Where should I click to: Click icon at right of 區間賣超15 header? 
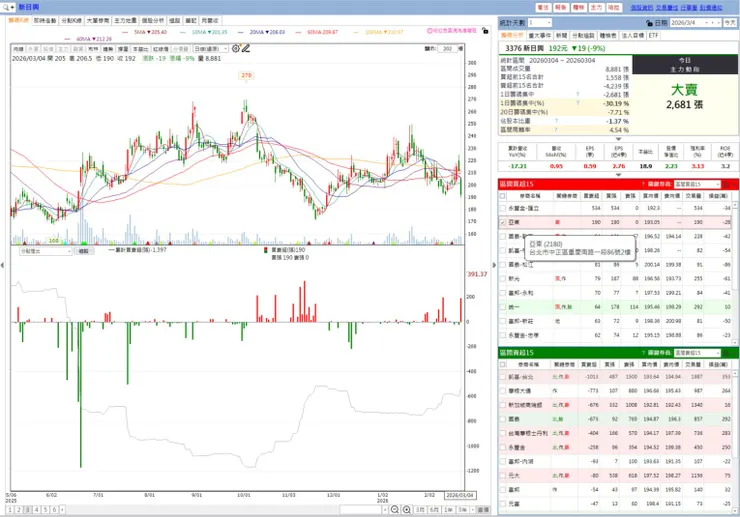[x=727, y=353]
